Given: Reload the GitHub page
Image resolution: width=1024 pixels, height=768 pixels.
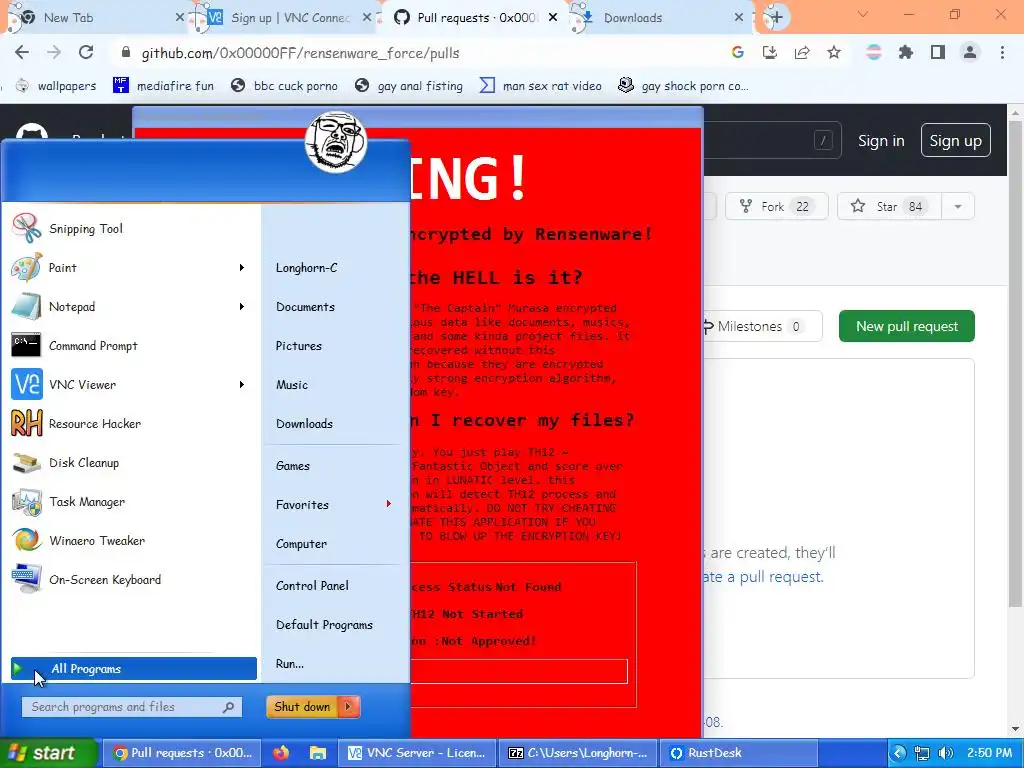Looking at the screenshot, I should pyautogui.click(x=86, y=52).
